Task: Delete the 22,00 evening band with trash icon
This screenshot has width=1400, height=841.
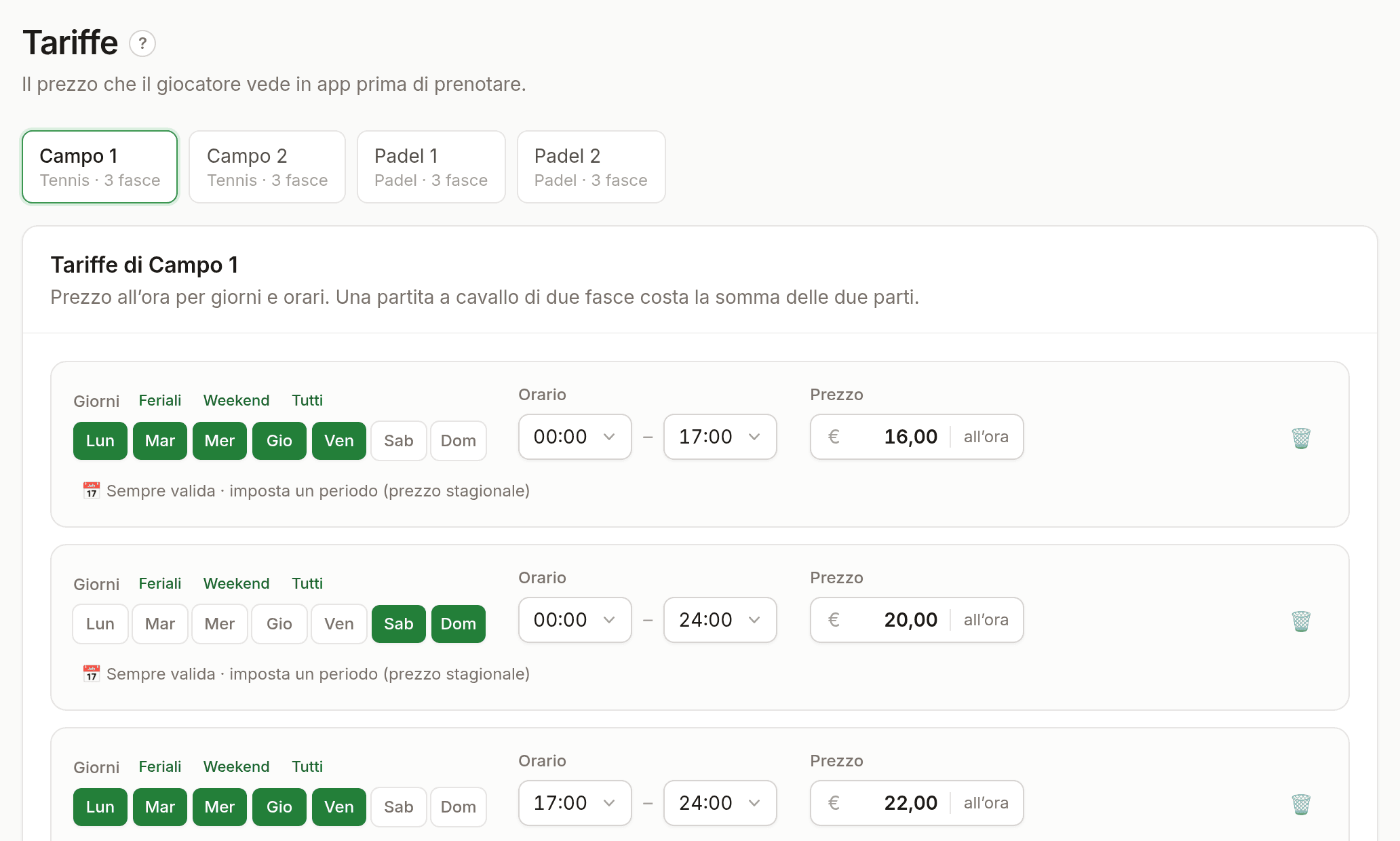Action: click(1301, 804)
